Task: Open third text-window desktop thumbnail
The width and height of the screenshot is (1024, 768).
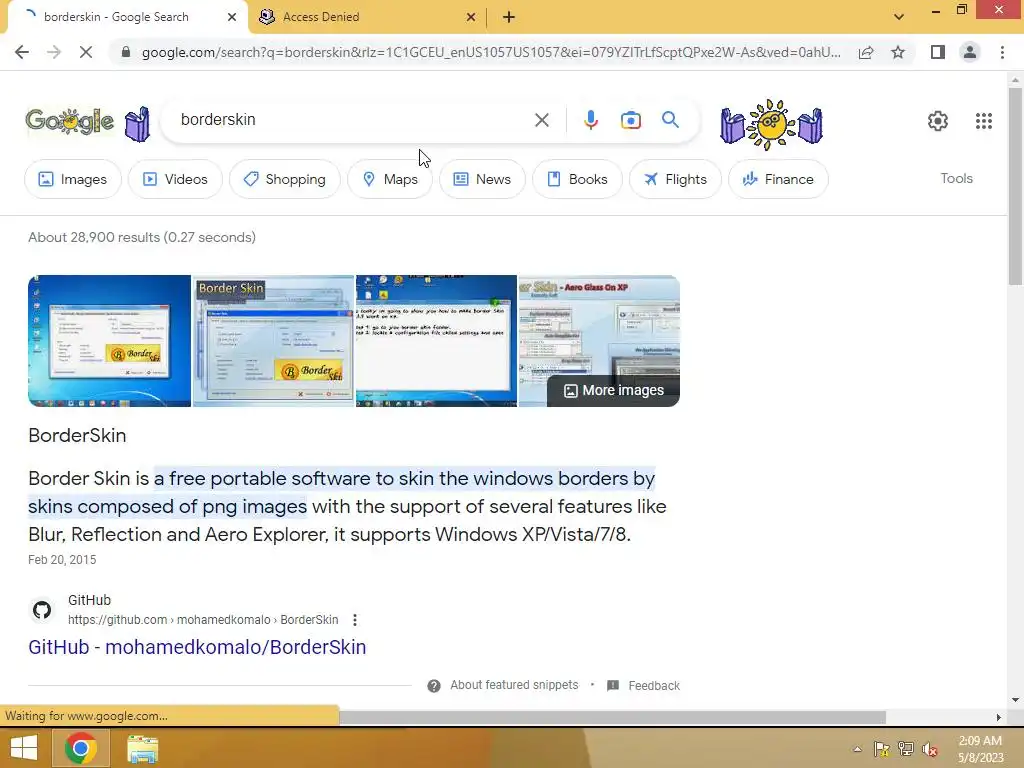Action: coord(436,341)
